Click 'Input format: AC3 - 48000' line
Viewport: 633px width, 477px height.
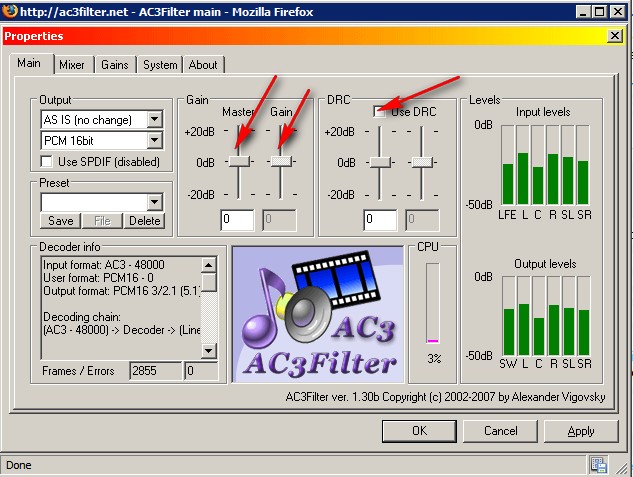coord(104,265)
